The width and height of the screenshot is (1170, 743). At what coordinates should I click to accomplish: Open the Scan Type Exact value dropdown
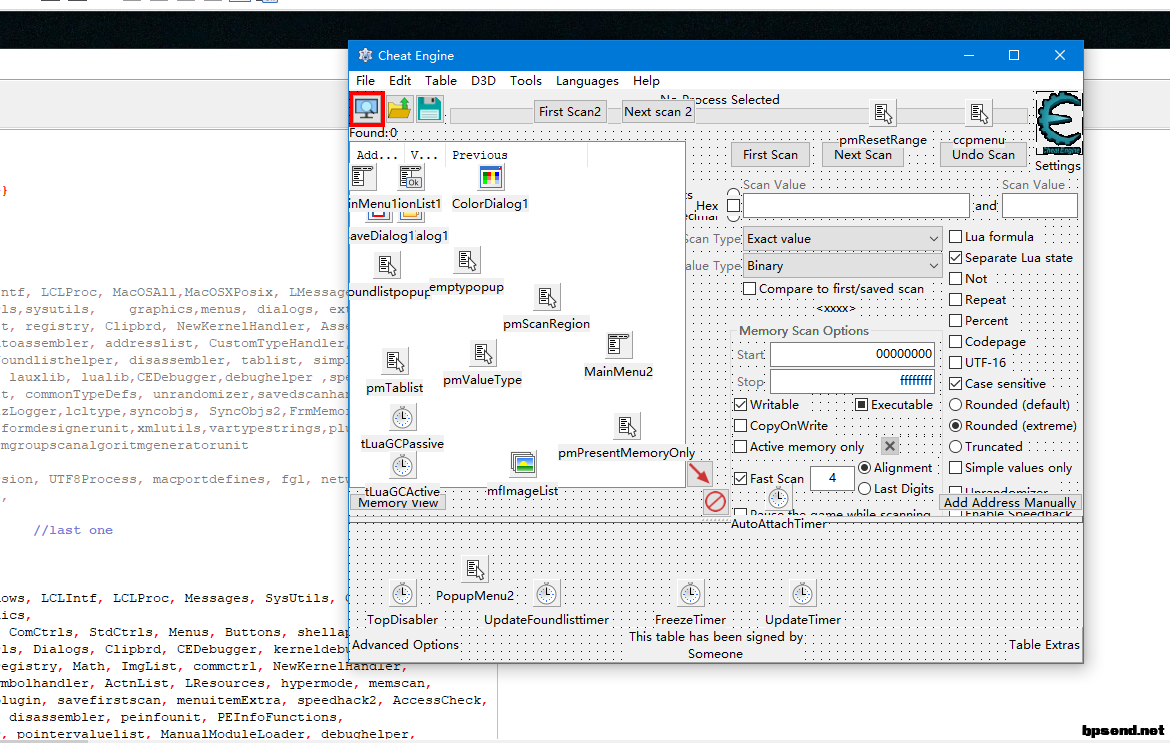tap(842, 239)
